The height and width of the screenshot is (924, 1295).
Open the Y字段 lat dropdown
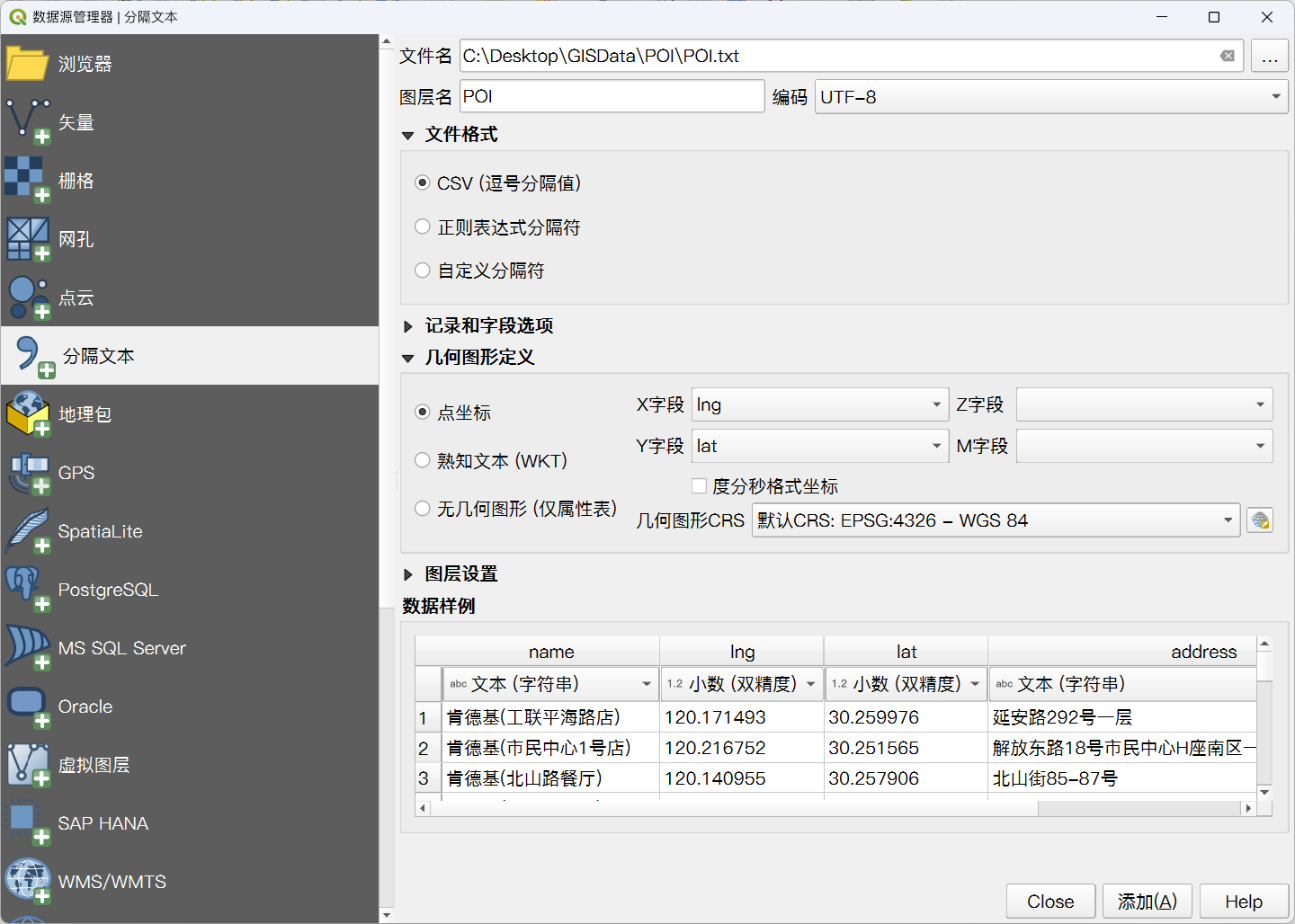point(820,446)
